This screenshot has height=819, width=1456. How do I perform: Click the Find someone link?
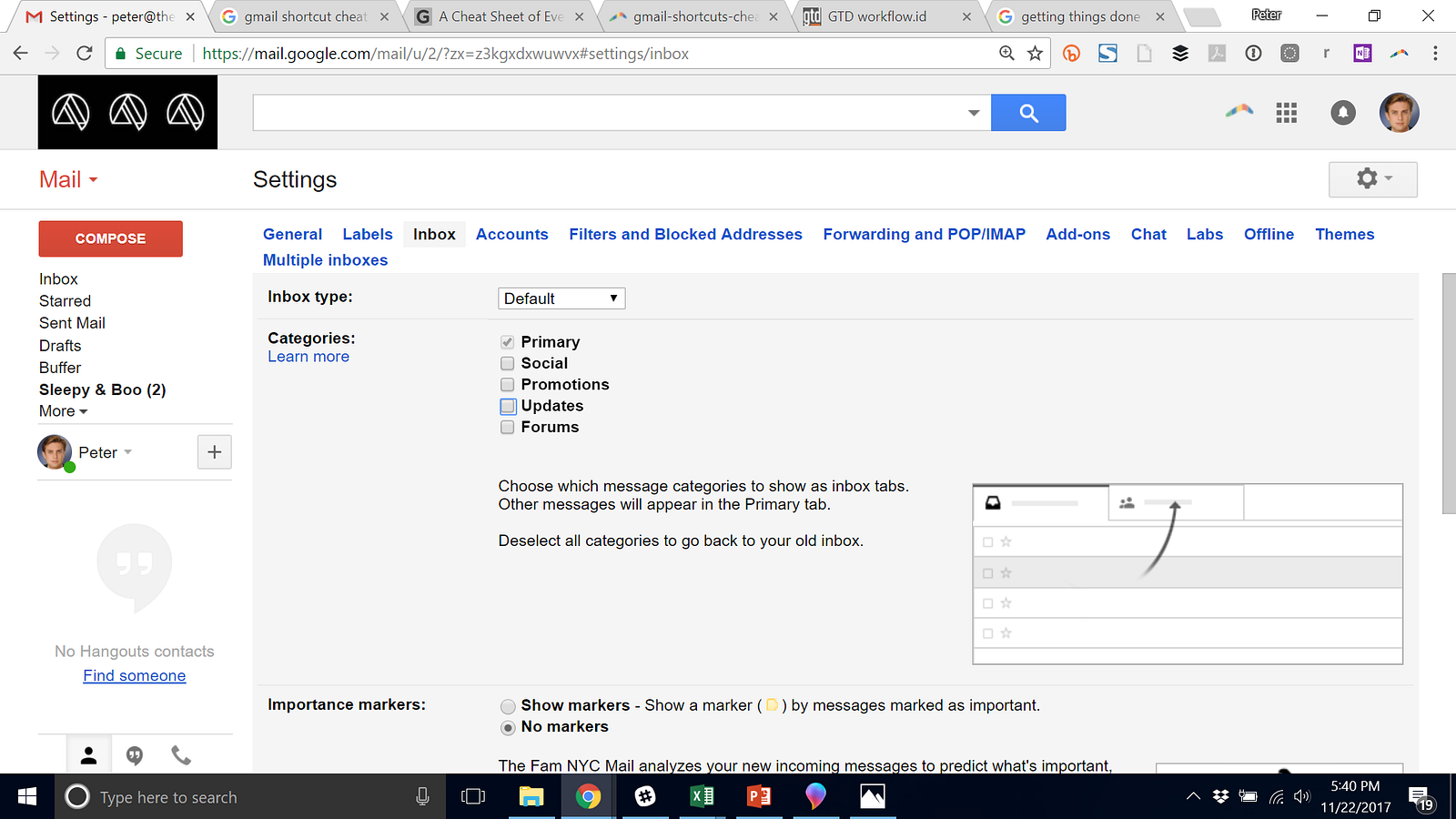pyautogui.click(x=135, y=676)
